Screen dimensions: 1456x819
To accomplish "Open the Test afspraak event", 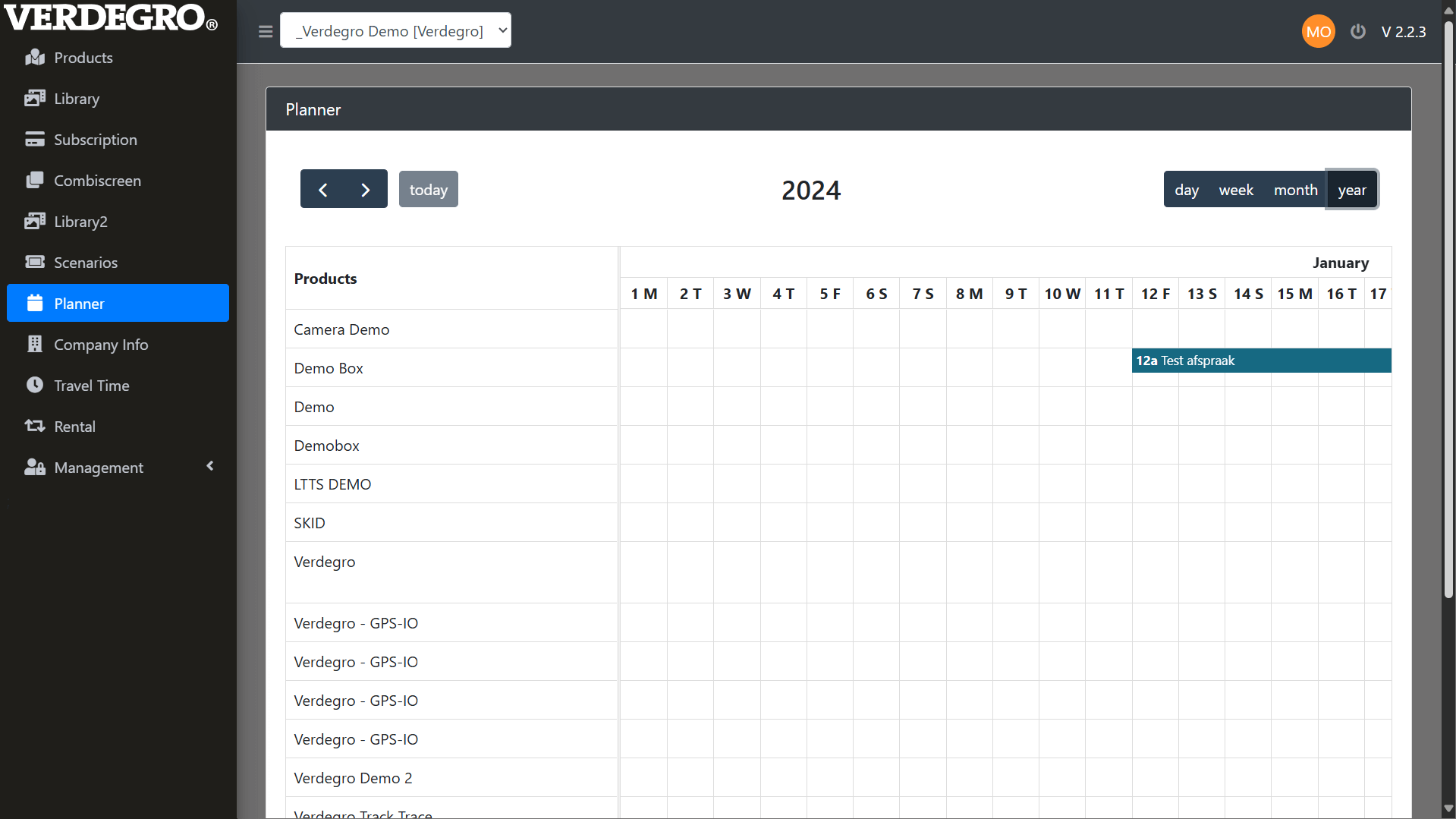I will click(1262, 361).
